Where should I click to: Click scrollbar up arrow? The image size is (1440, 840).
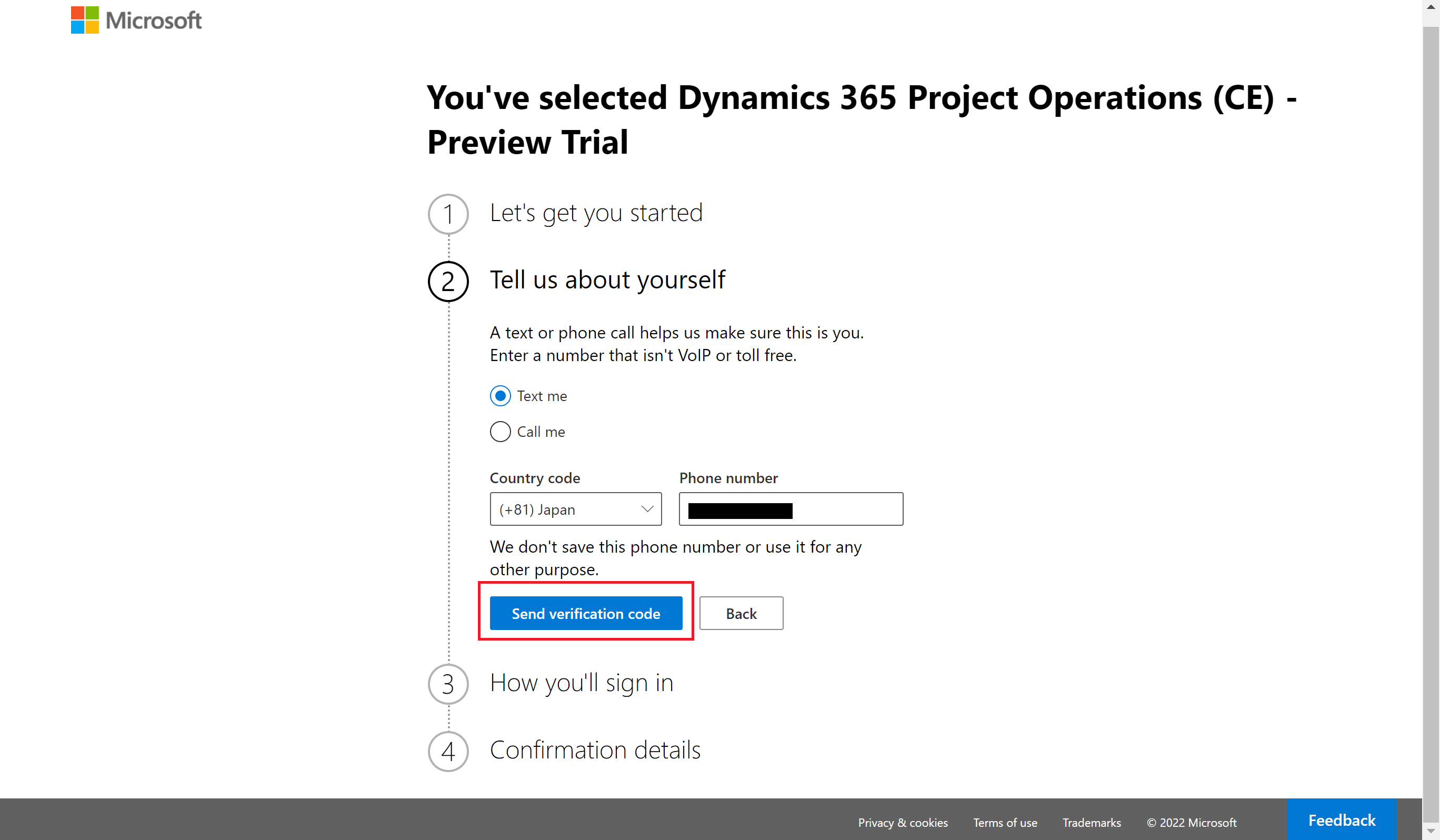(1431, 7)
